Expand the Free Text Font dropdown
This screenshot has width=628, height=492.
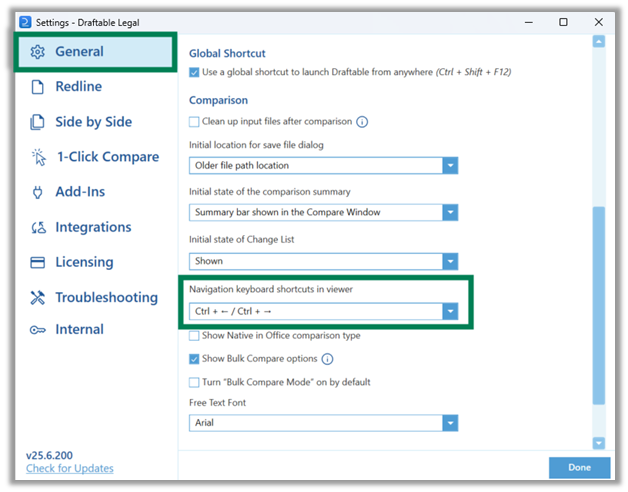[323, 423]
